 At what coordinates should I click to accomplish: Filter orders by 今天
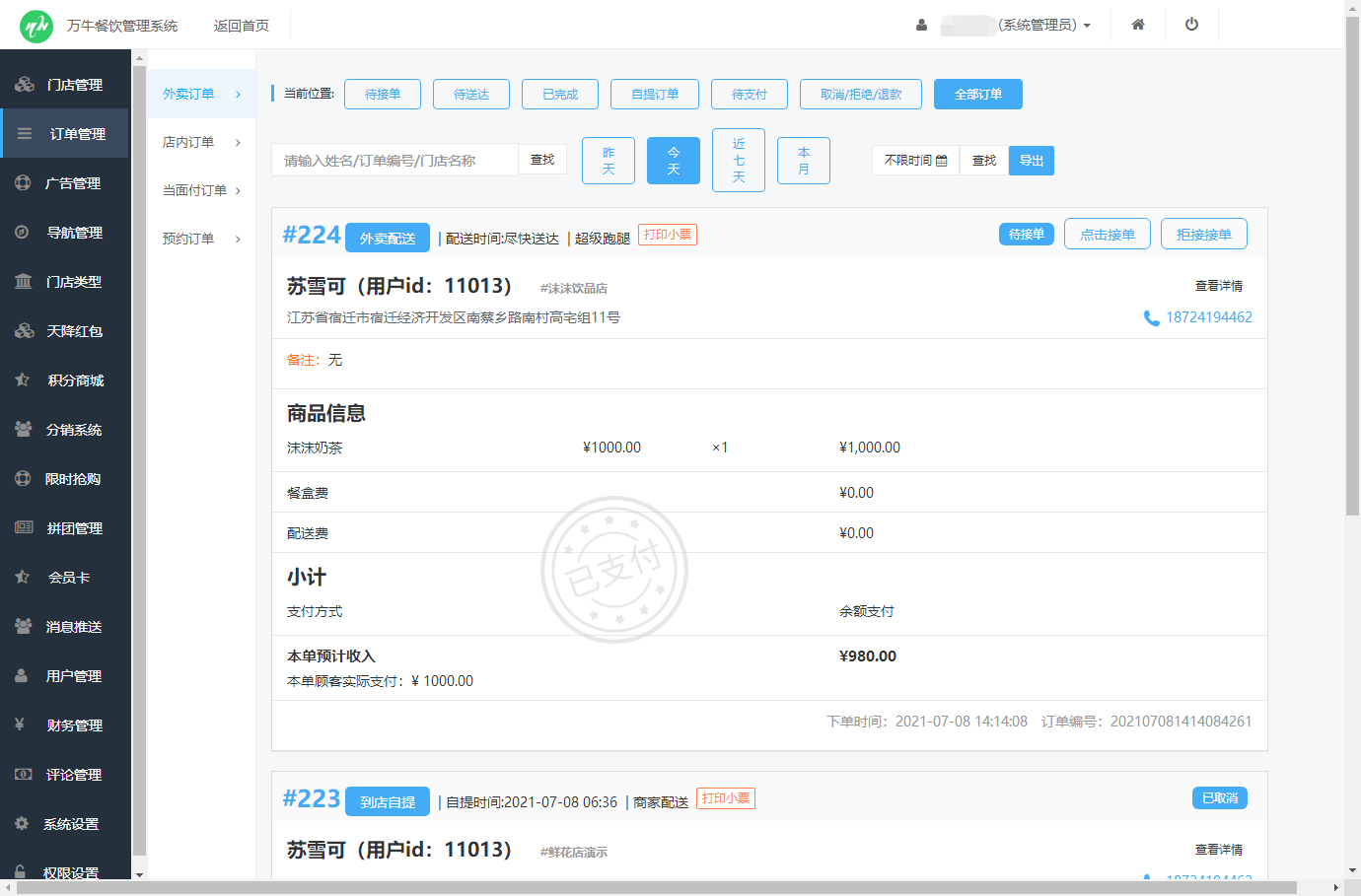(673, 161)
